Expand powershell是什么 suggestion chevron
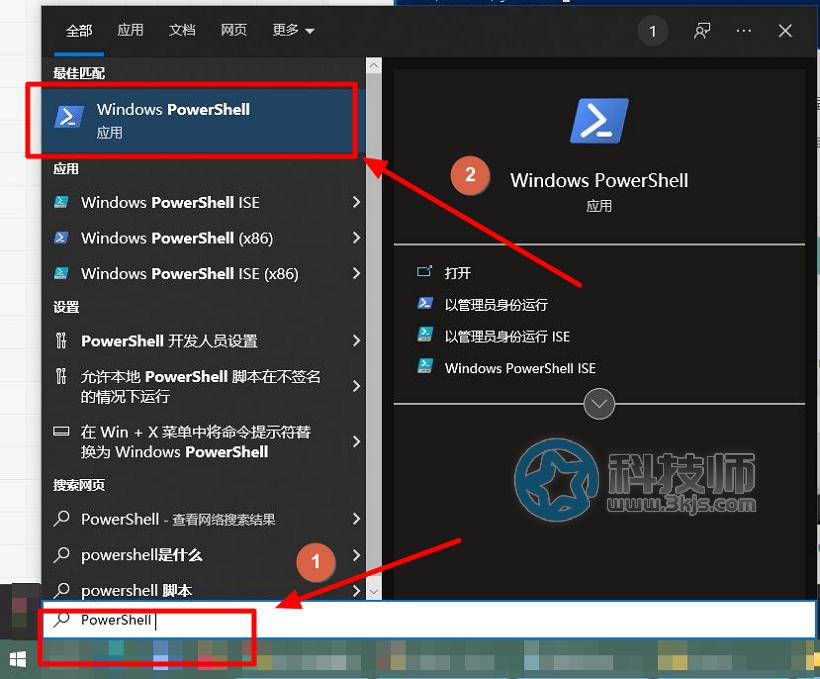 [356, 554]
